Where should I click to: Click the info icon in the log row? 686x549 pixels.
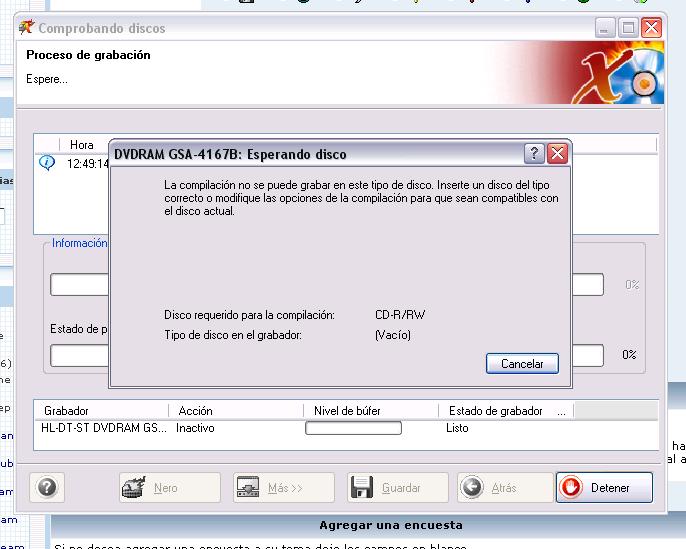click(x=47, y=163)
